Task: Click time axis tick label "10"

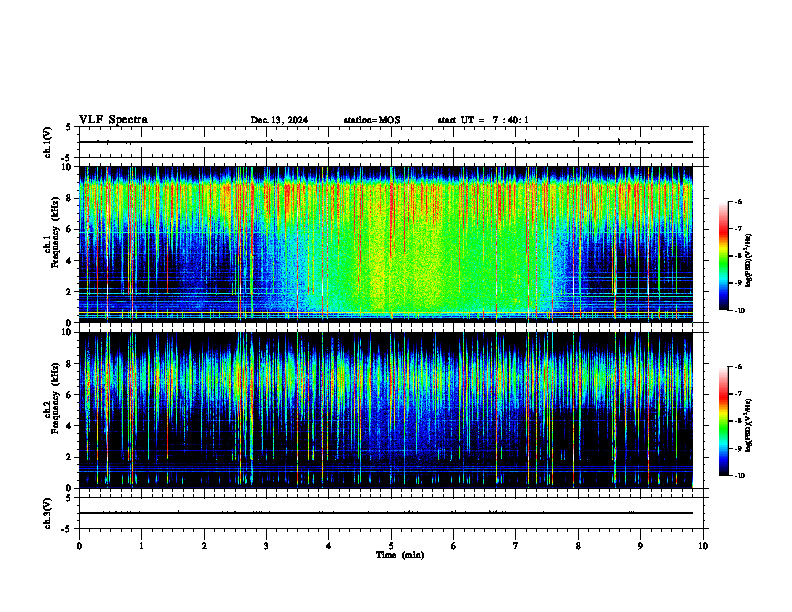Action: (703, 546)
